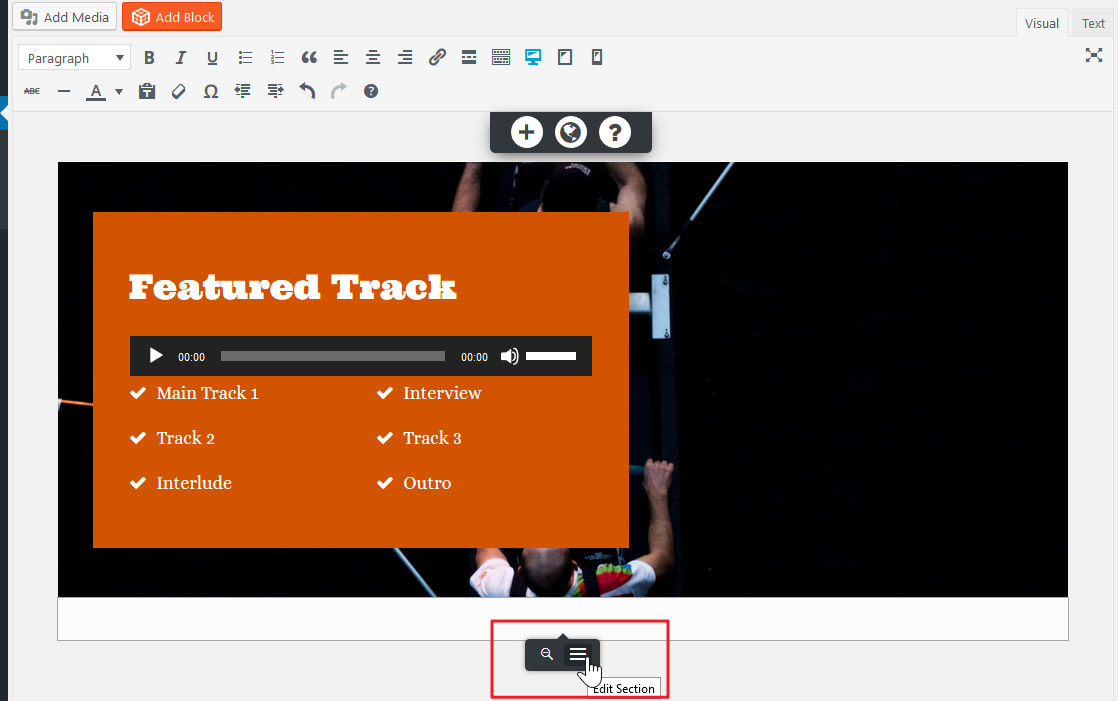Image resolution: width=1118 pixels, height=701 pixels.
Task: Select the tablet preview icon
Action: [565, 58]
